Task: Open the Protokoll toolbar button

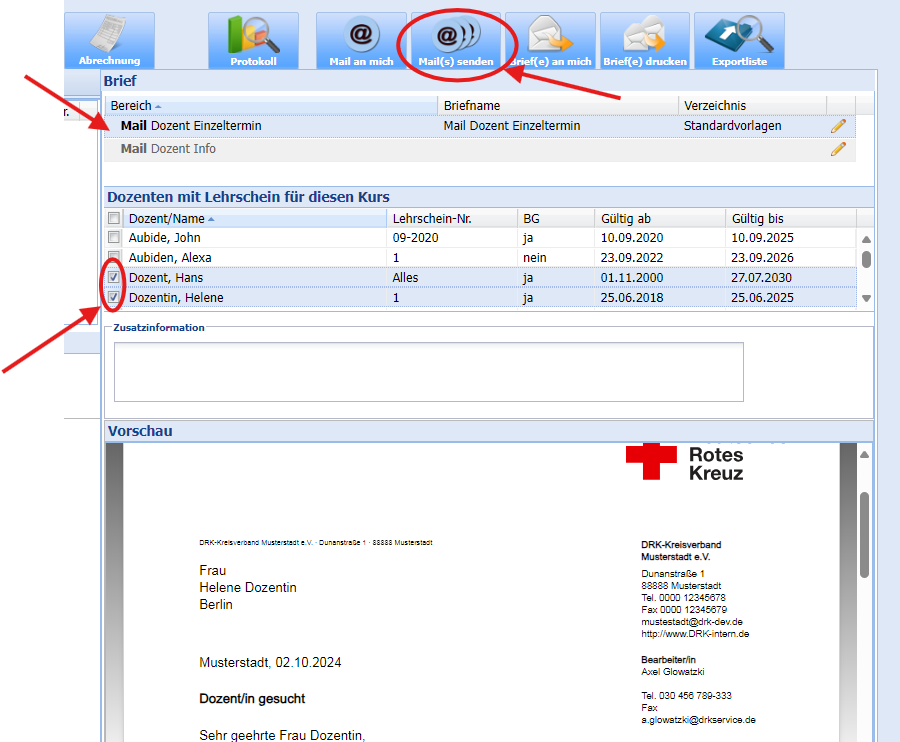Action: [253, 40]
